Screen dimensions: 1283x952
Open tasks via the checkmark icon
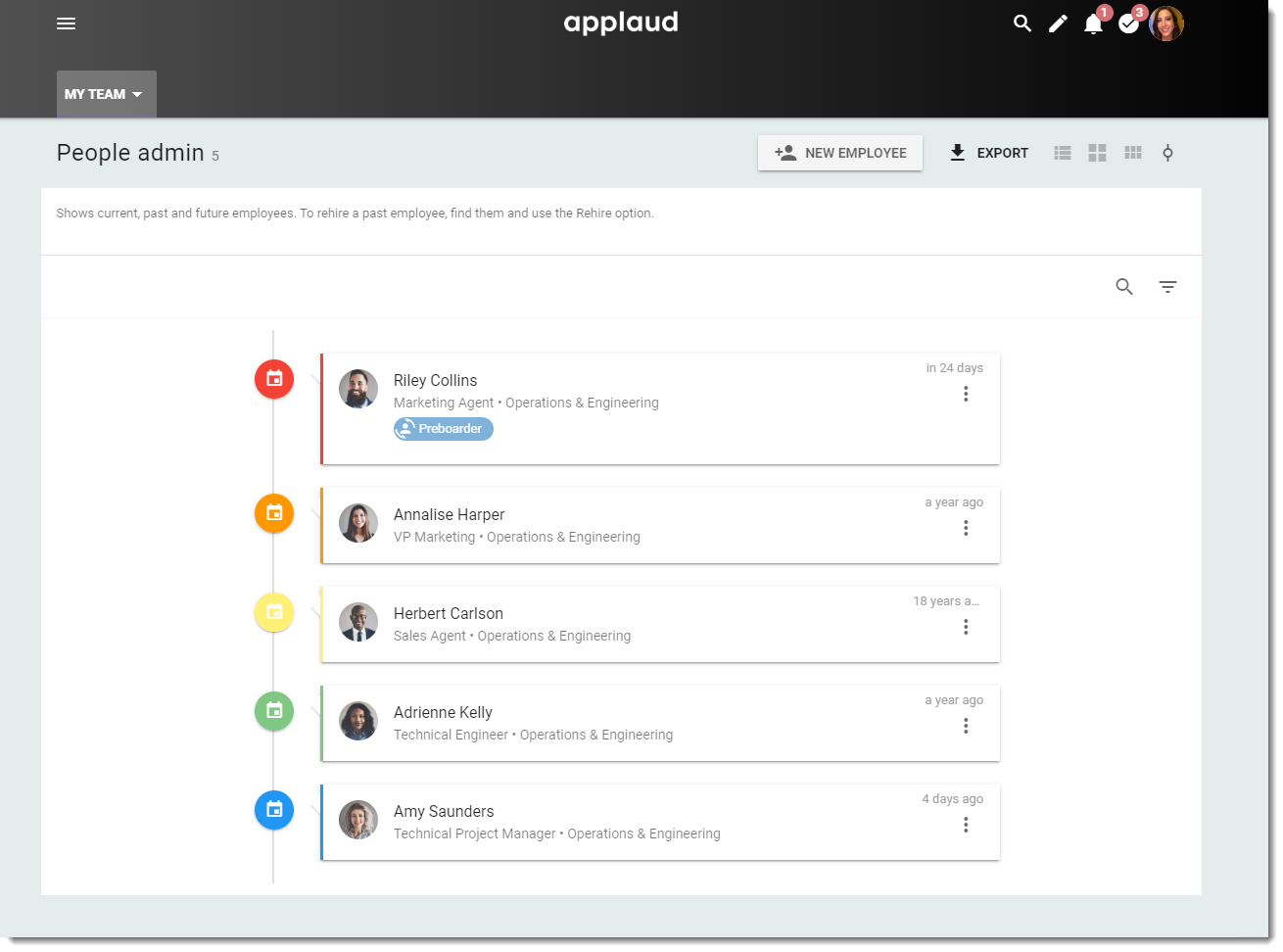point(1128,23)
